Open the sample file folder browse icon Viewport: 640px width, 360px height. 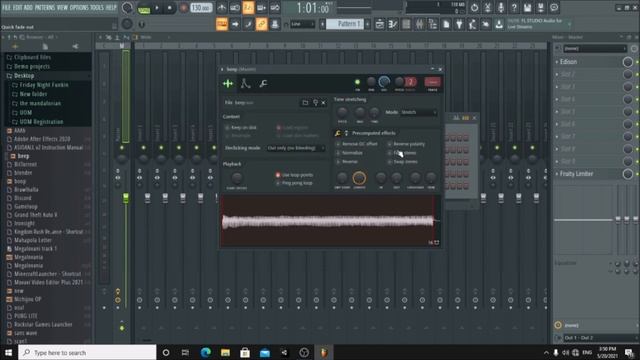point(305,102)
